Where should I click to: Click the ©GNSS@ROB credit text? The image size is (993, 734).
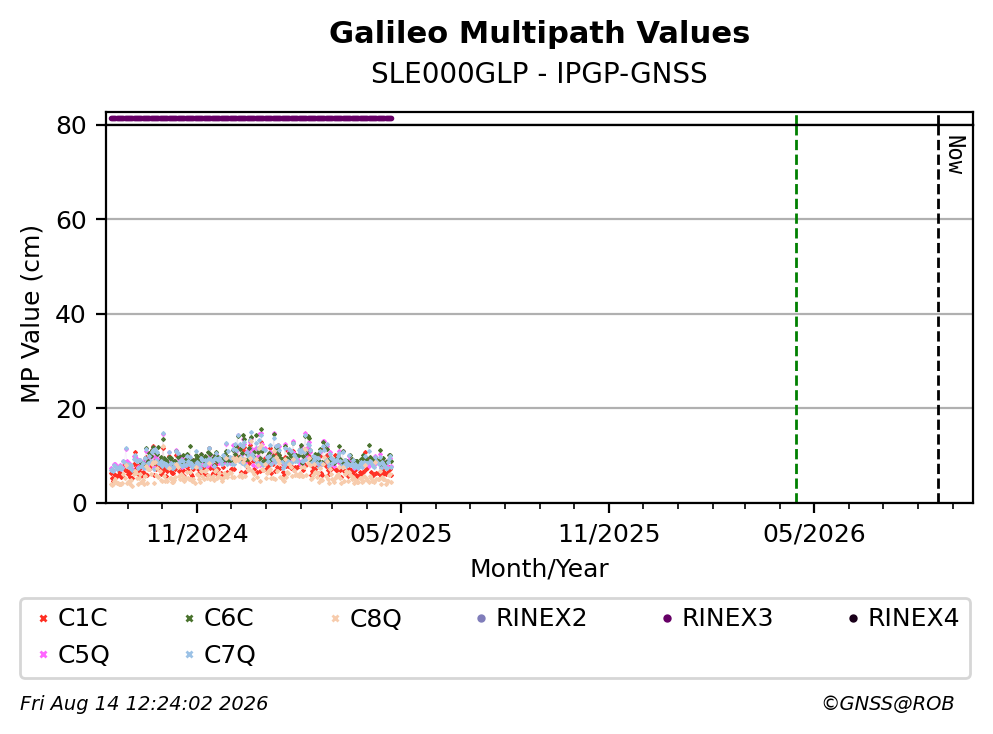click(x=888, y=704)
